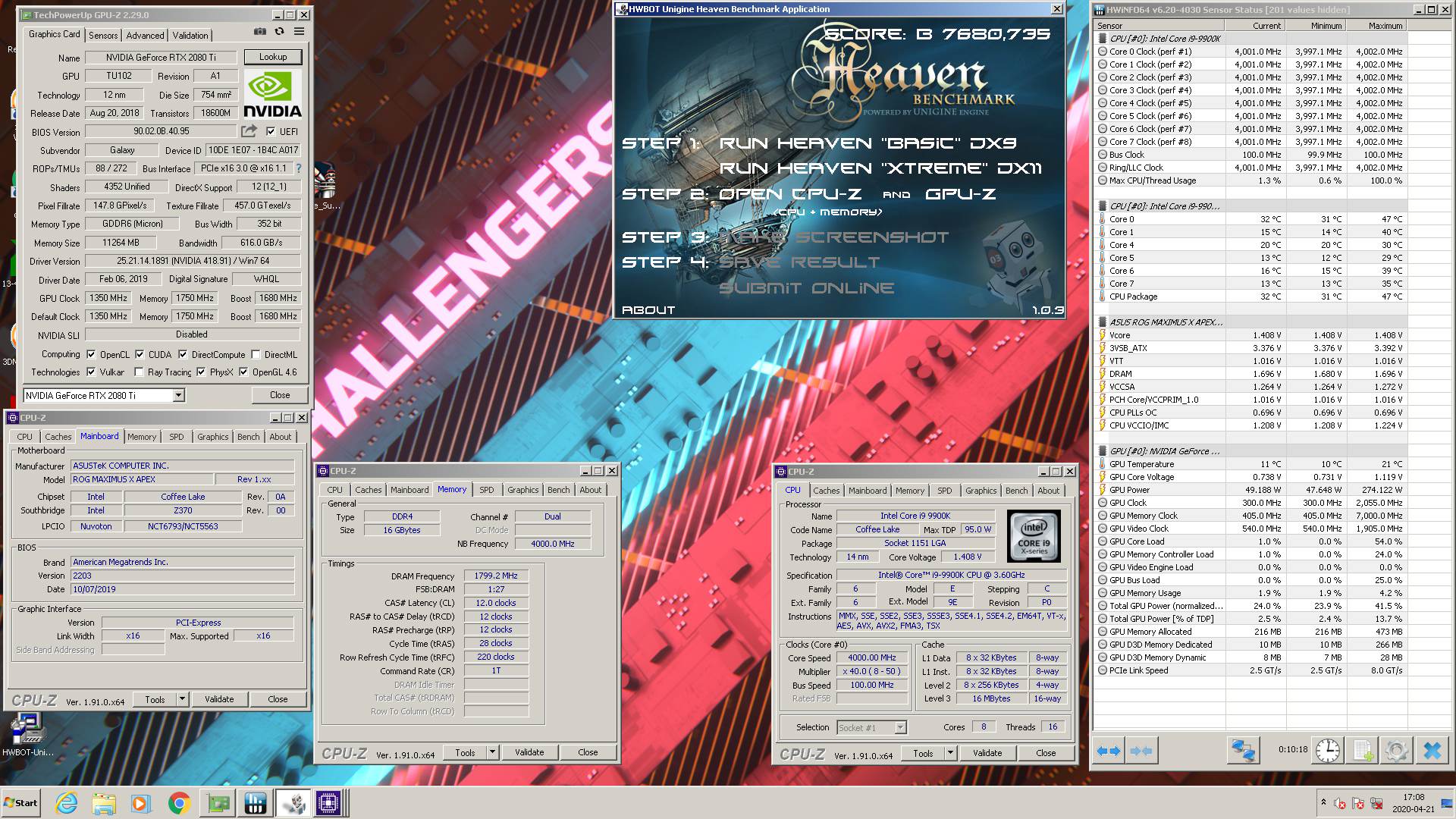
Task: Toggle the Vulkan checkbox
Action: (91, 372)
